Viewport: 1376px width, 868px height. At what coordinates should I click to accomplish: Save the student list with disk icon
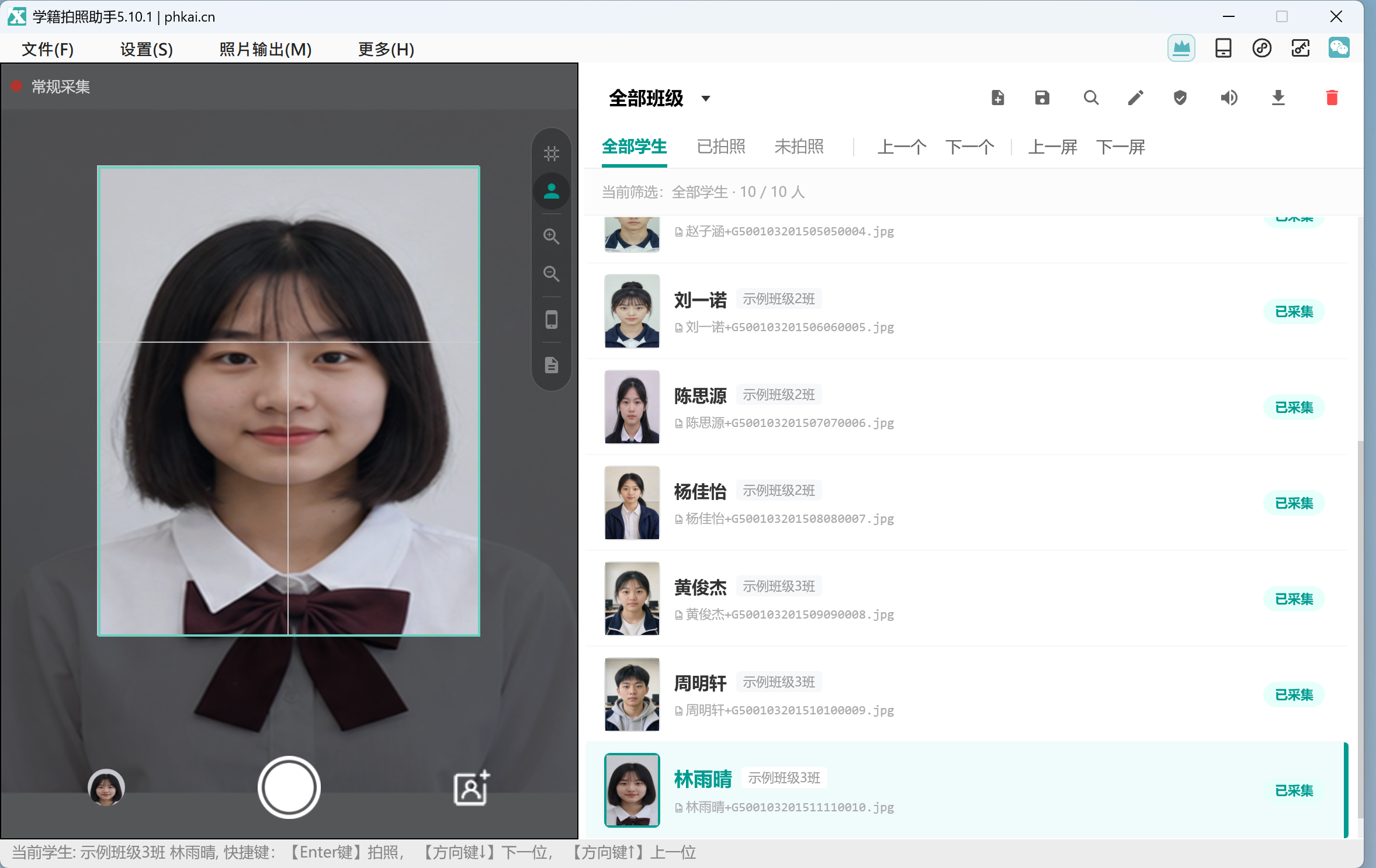click(1042, 98)
